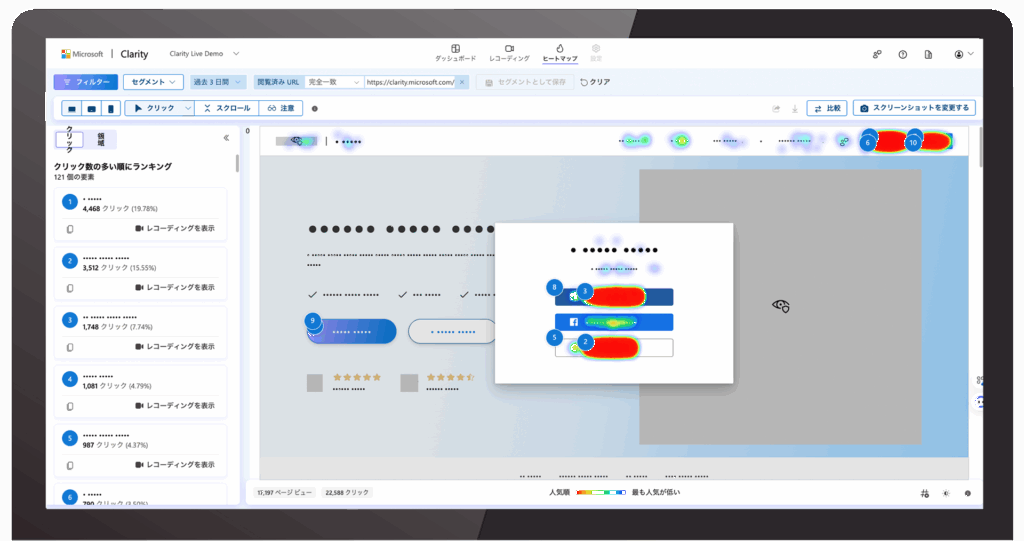Click heatmap marker 5 on the dialog
The image size is (1024, 541).
[554, 338]
